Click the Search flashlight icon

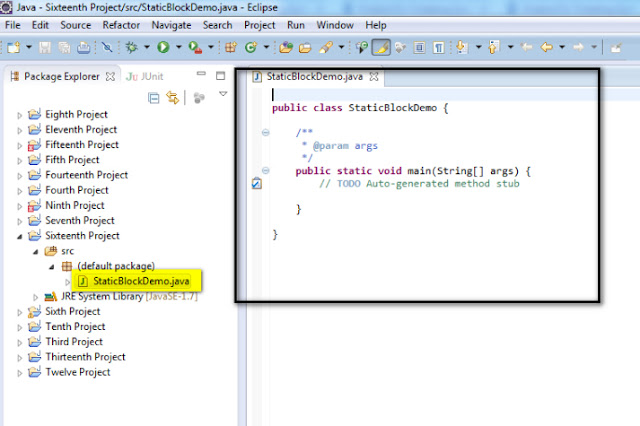tap(326, 47)
